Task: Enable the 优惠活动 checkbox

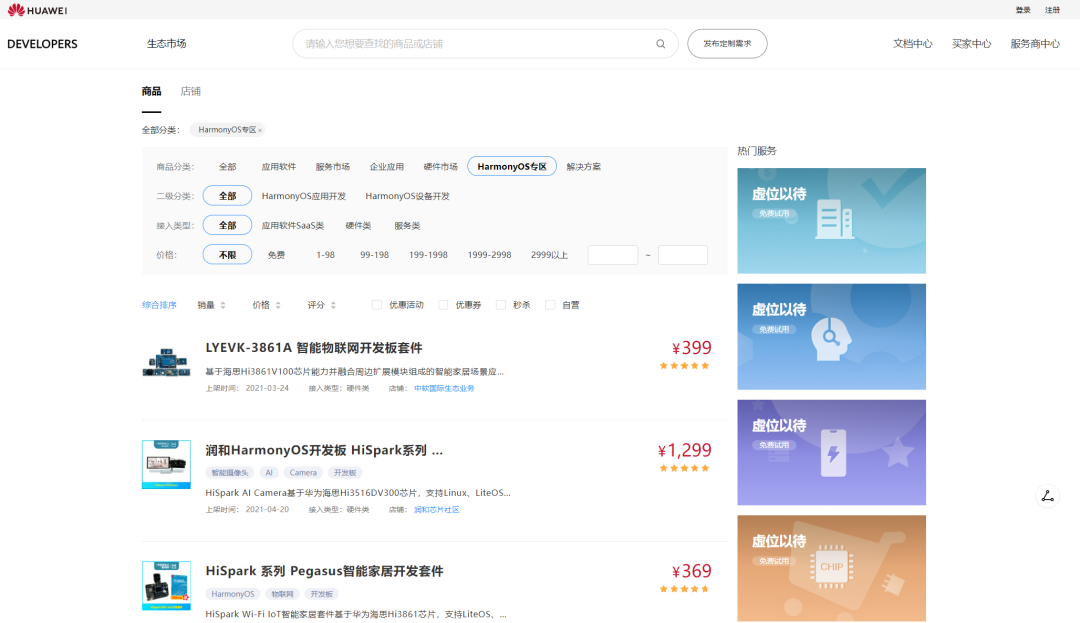Action: (377, 305)
